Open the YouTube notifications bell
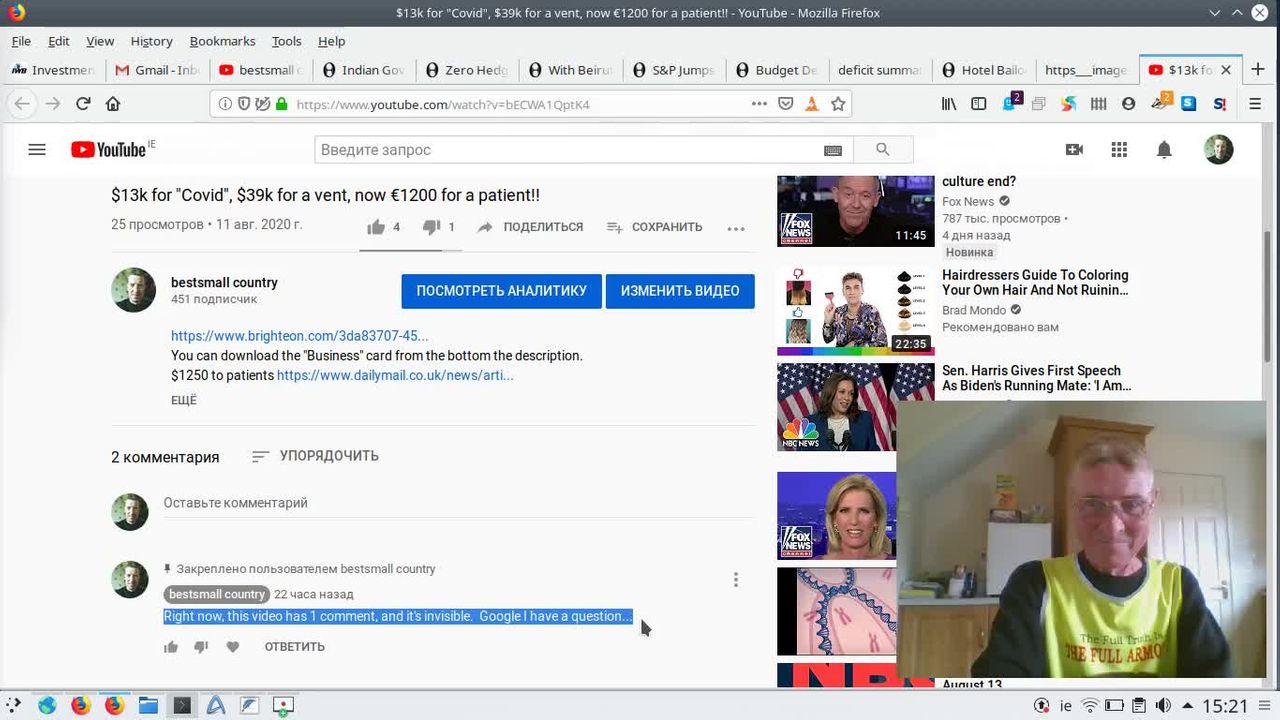1280x720 pixels. [x=1164, y=150]
